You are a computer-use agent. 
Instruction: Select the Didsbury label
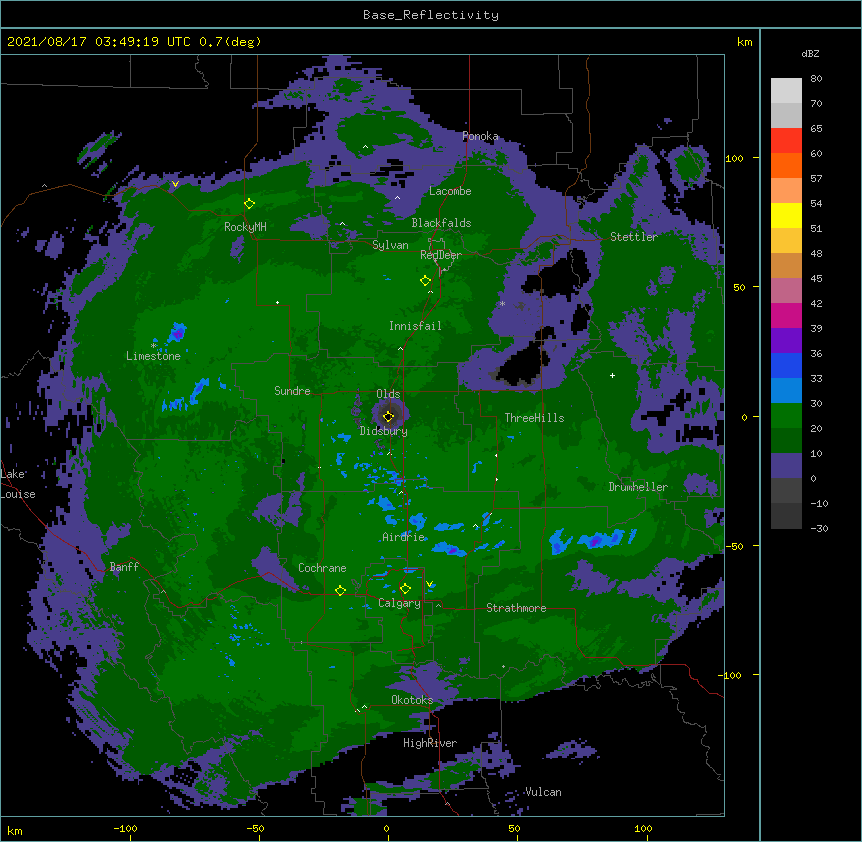pos(384,431)
